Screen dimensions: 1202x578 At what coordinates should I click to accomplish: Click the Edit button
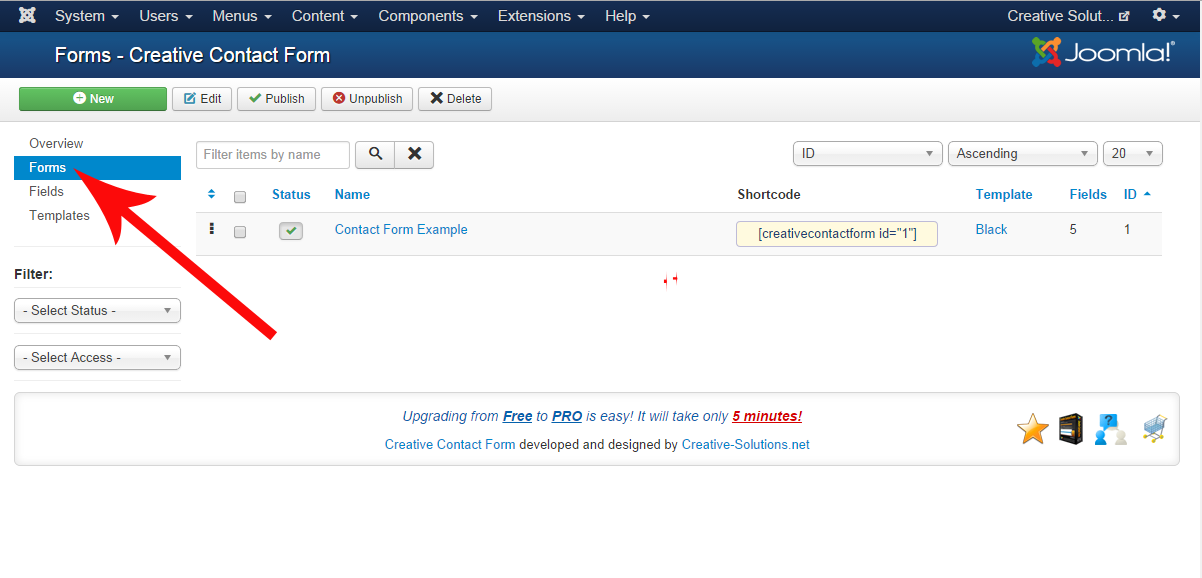click(202, 99)
